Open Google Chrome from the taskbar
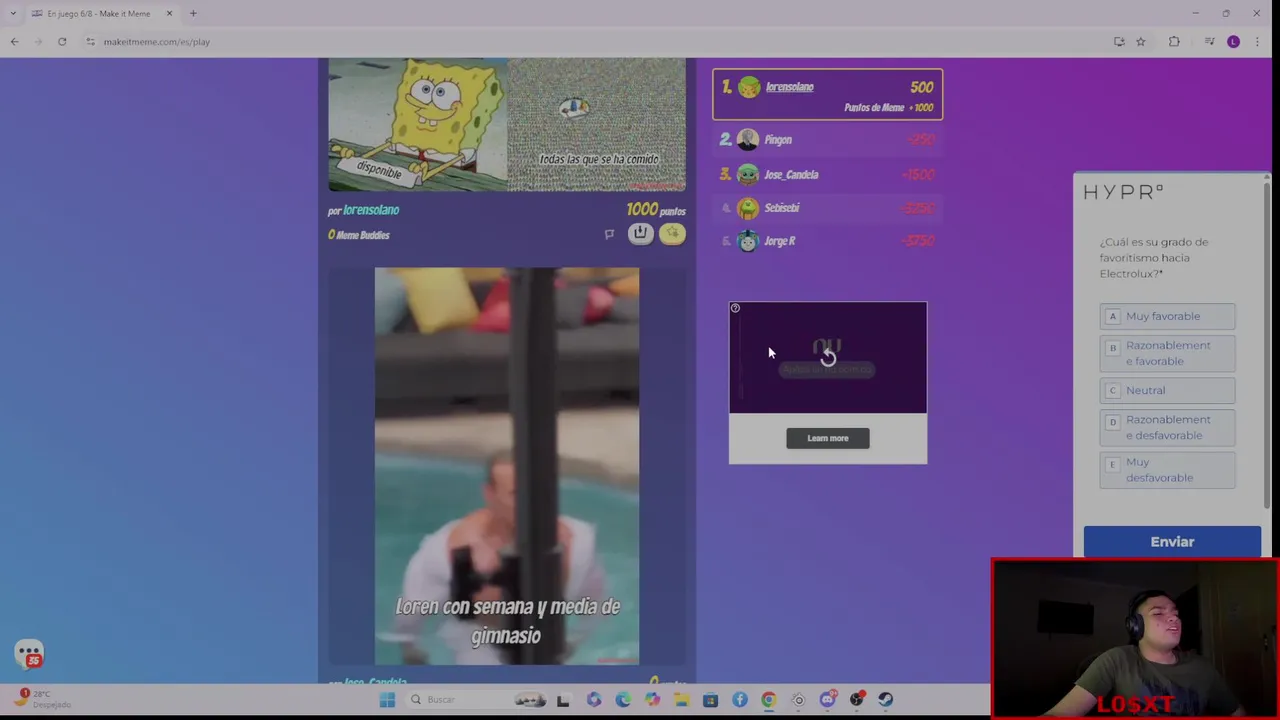Image resolution: width=1280 pixels, height=720 pixels. (769, 700)
